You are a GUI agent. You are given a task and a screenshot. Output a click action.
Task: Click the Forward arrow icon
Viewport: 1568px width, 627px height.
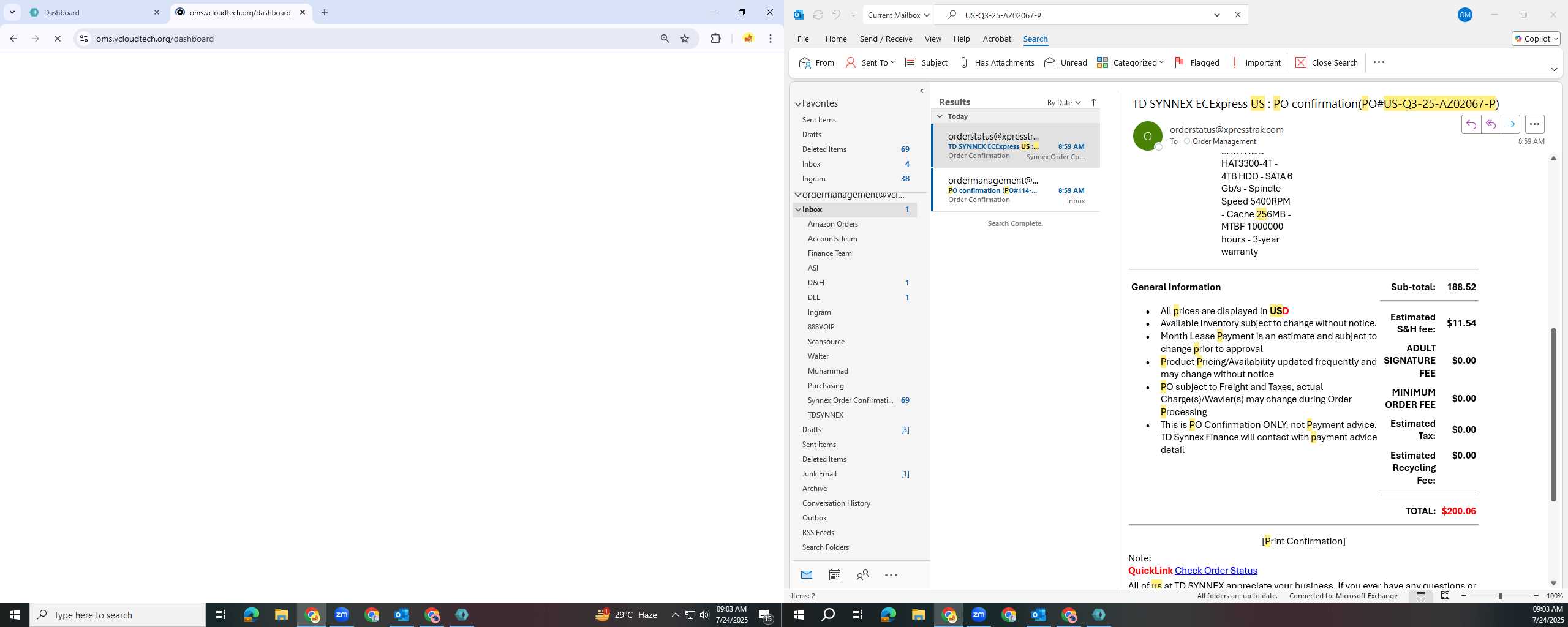[x=1510, y=124]
